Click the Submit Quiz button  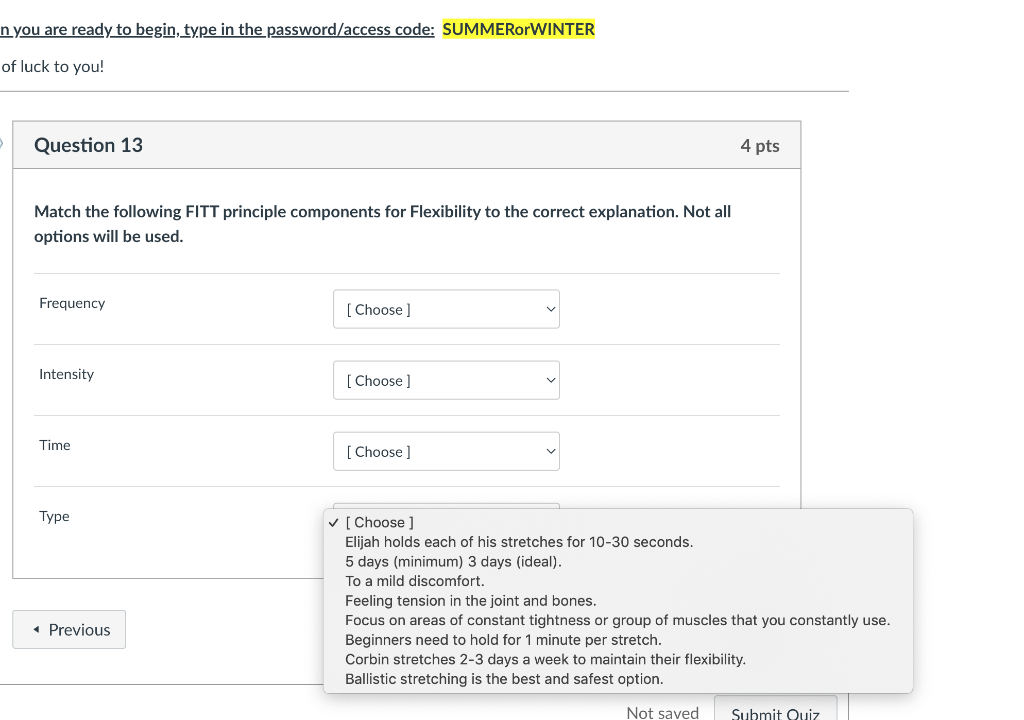pos(776,712)
